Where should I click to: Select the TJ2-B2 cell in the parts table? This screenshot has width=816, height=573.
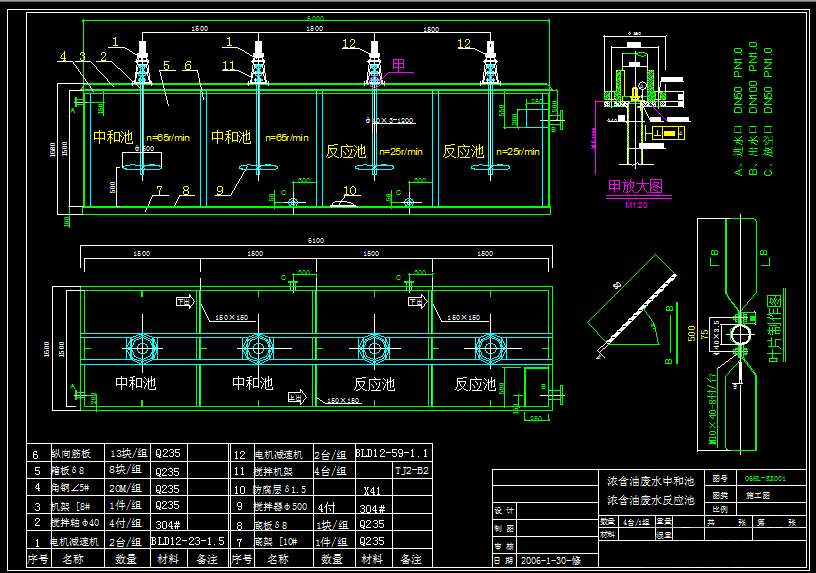(x=412, y=471)
